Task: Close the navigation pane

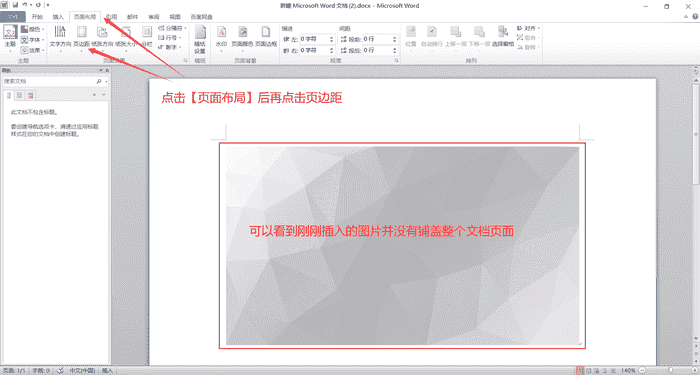Action: pos(106,70)
